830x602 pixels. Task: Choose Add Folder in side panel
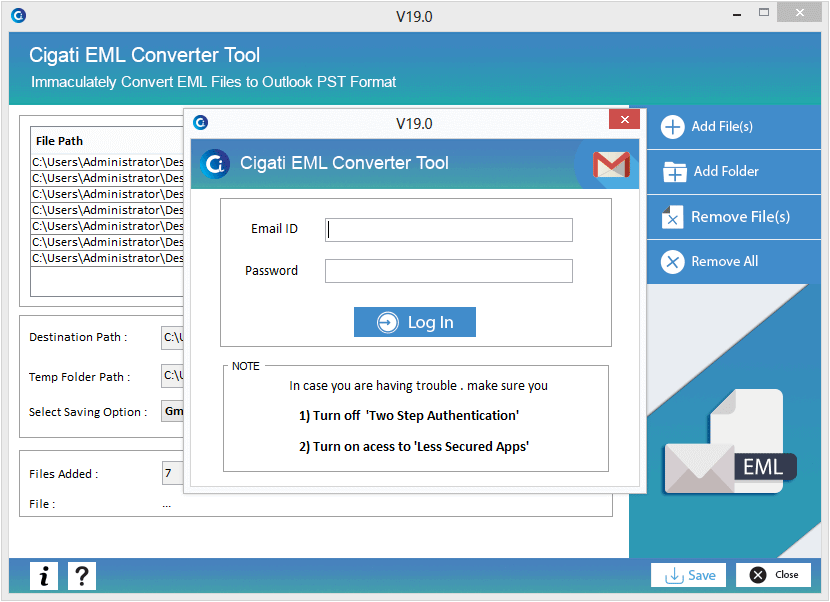[x=734, y=172]
